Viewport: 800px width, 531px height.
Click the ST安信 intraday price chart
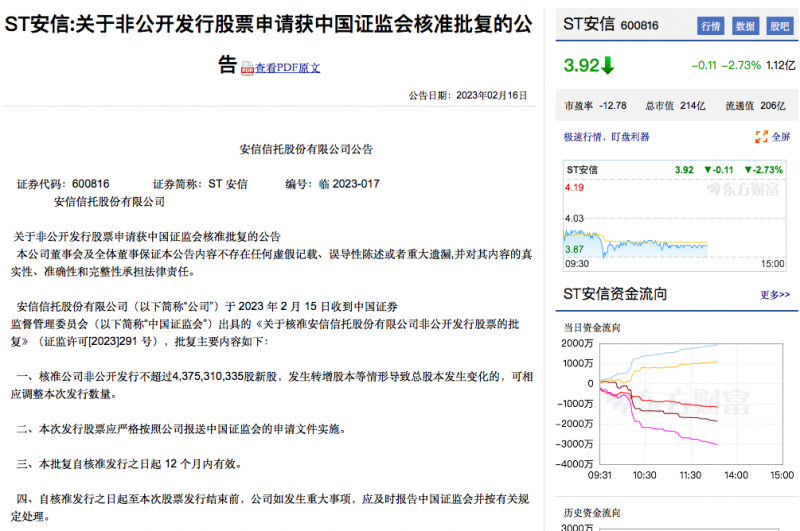coord(674,216)
